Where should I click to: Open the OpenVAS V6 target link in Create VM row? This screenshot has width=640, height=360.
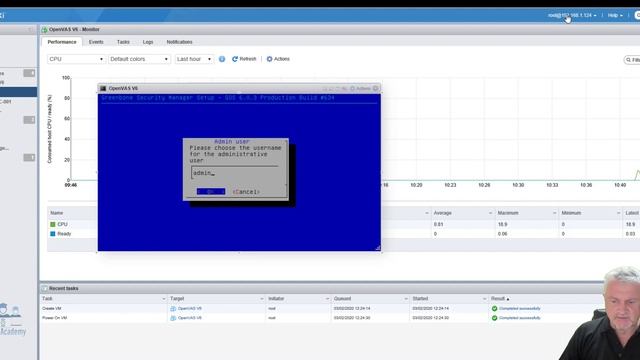pyautogui.click(x=190, y=309)
